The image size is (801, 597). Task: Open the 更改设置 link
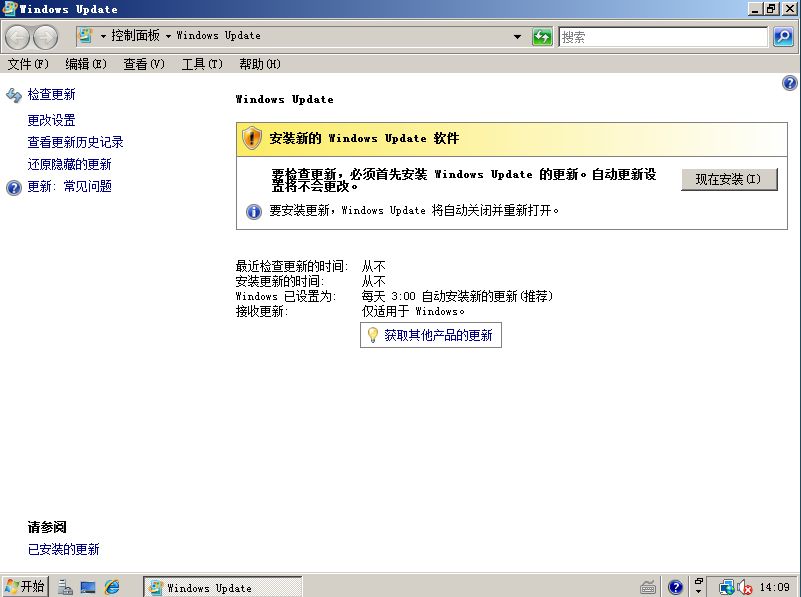point(52,121)
